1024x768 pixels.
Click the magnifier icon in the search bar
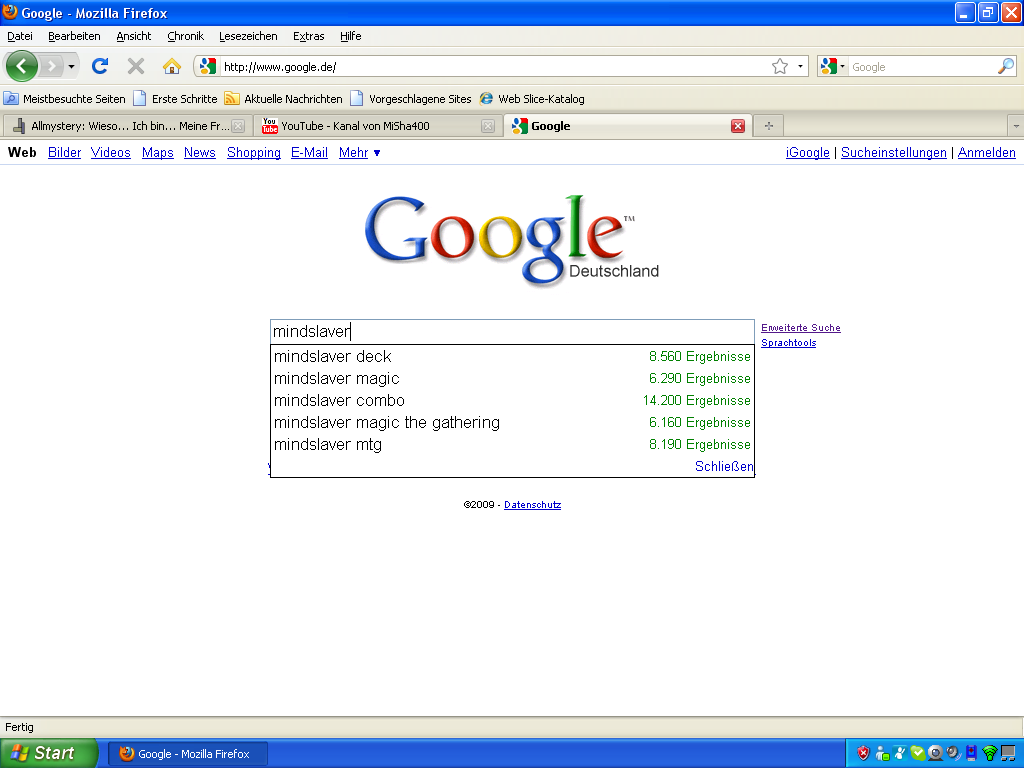[1006, 66]
